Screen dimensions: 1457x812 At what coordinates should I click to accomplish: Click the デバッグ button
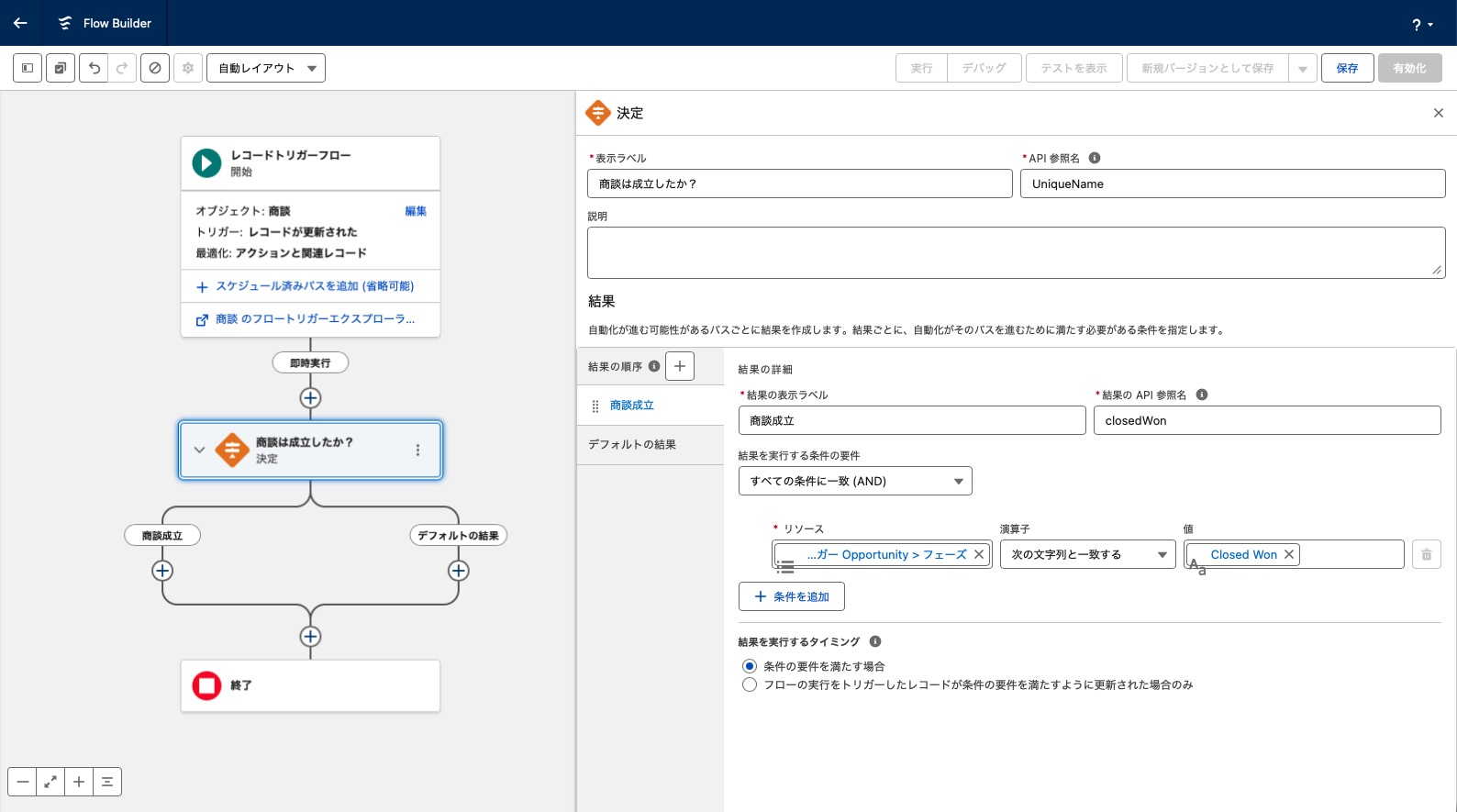984,68
